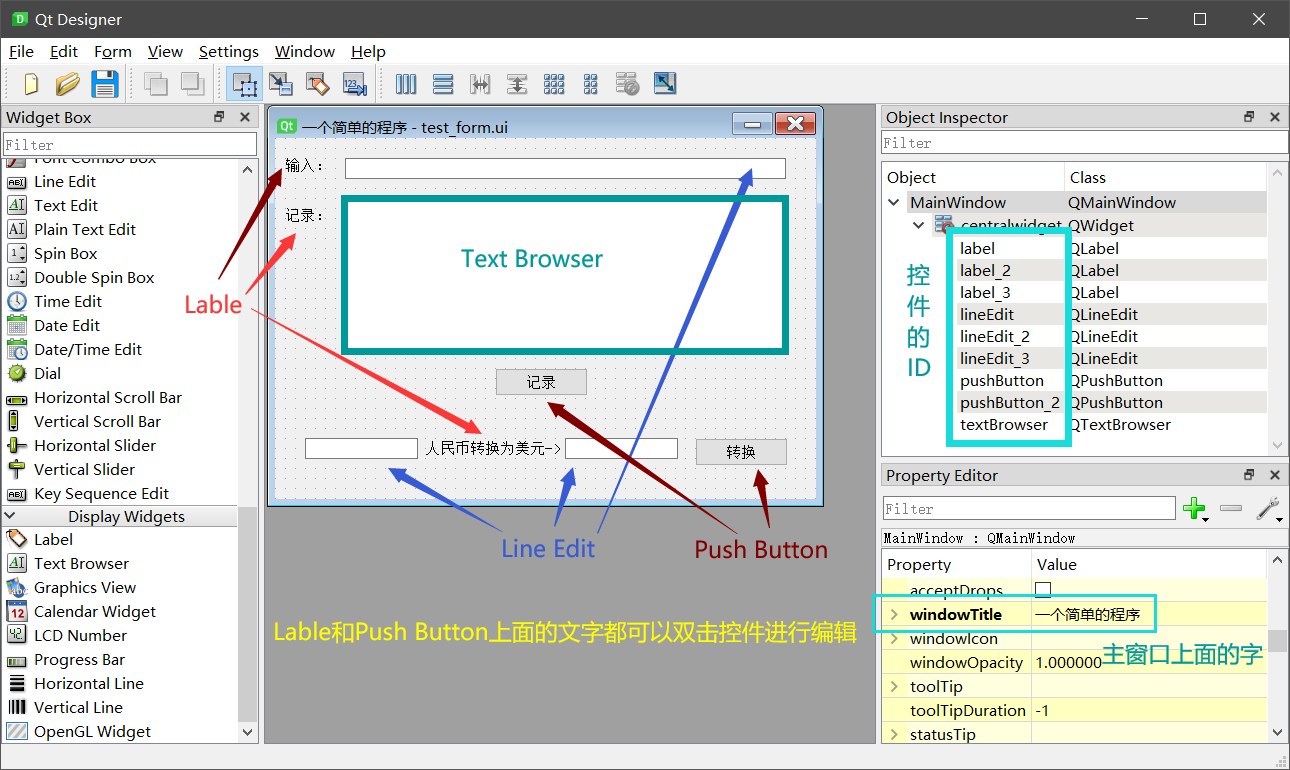Click the Lay Out in a Grid icon
Screen dimensions: 1290x770
coord(553,84)
